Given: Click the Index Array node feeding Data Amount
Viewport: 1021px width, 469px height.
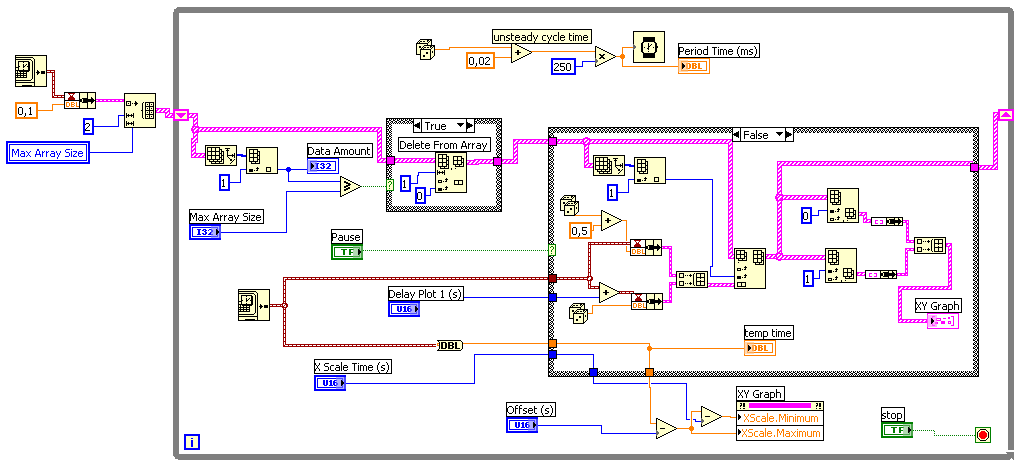Looking at the screenshot, I should pyautogui.click(x=262, y=162).
